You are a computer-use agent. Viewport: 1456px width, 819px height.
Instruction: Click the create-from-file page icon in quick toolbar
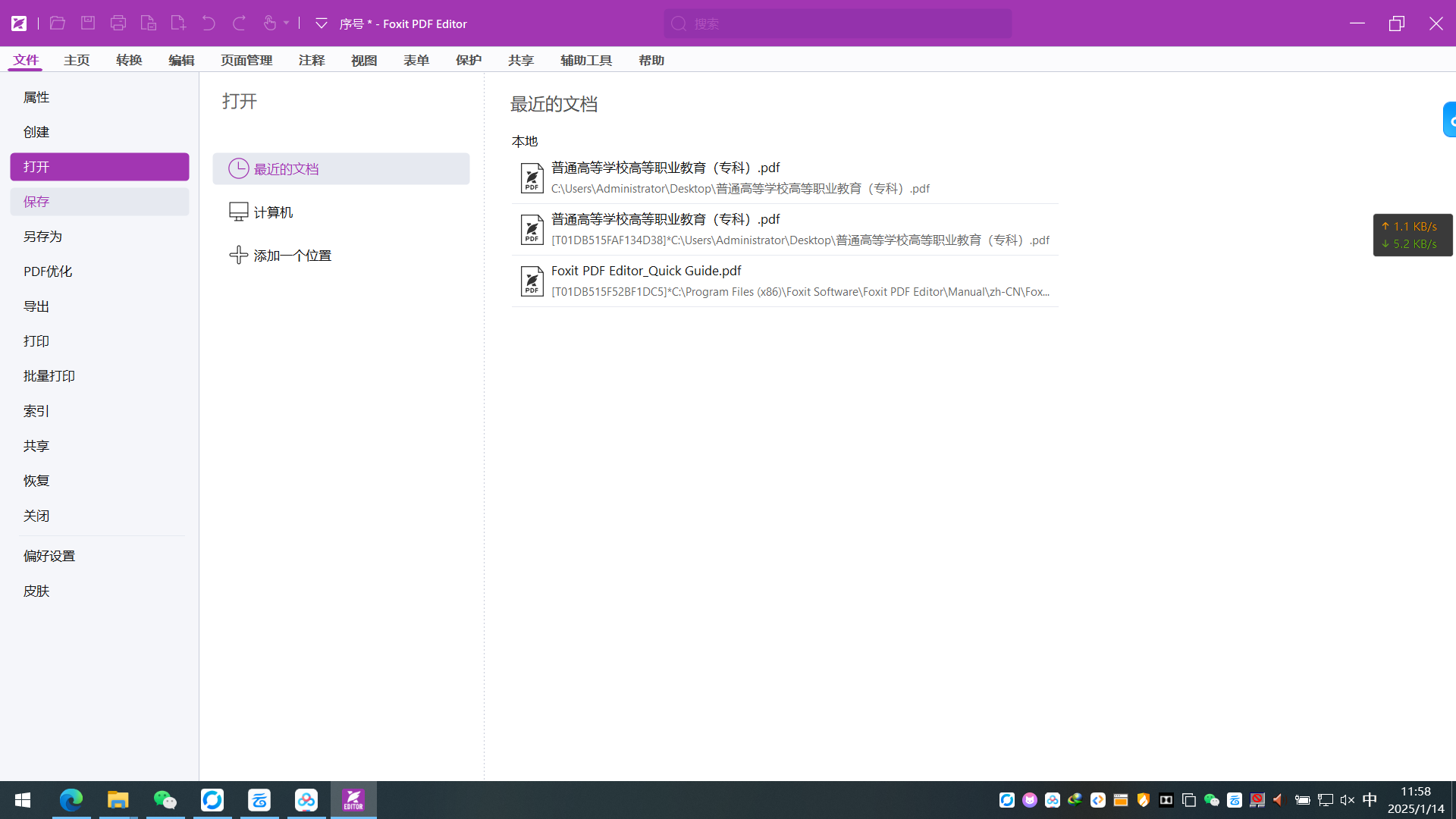pos(149,24)
